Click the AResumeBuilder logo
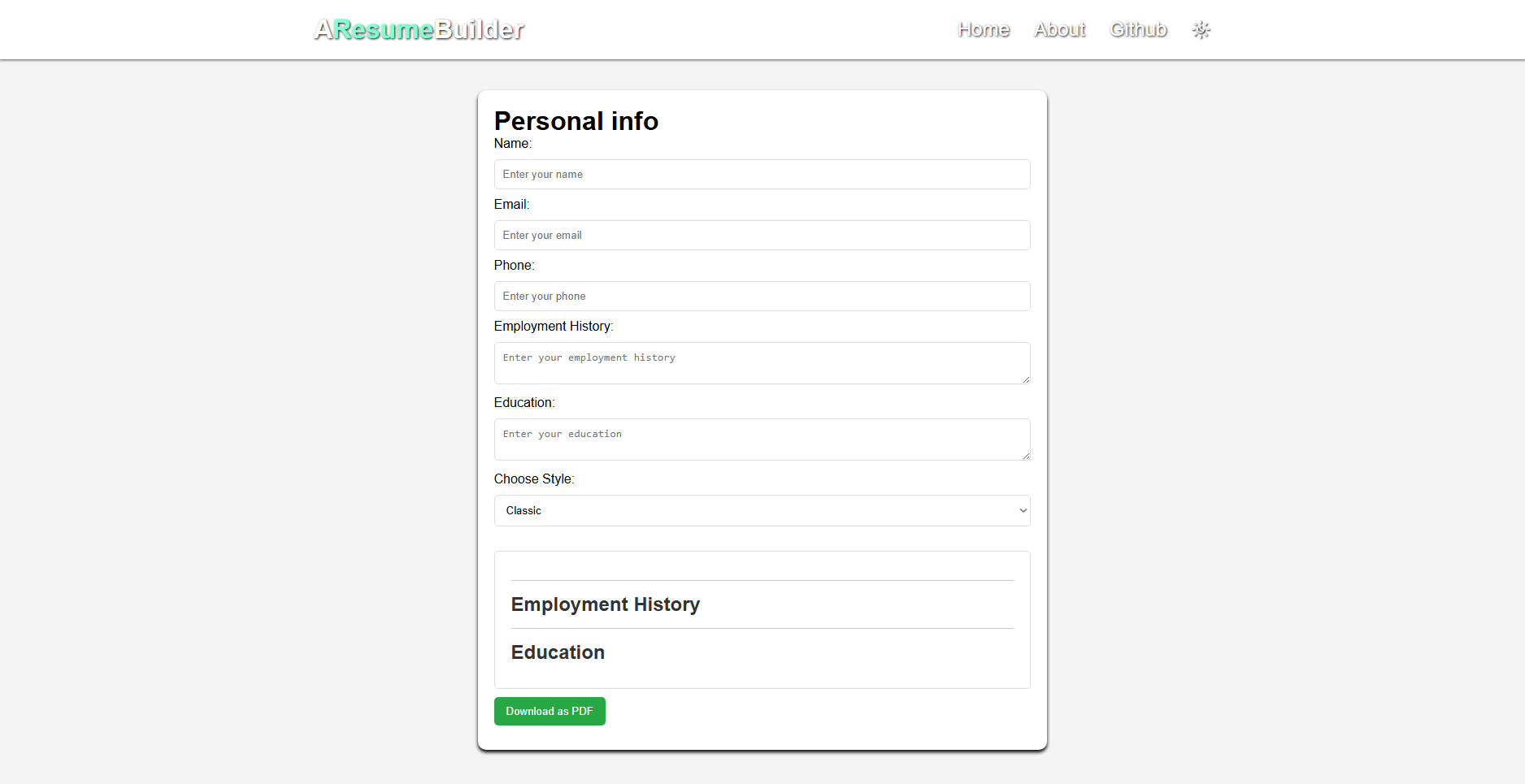Viewport: 1525px width, 784px height. tap(419, 29)
